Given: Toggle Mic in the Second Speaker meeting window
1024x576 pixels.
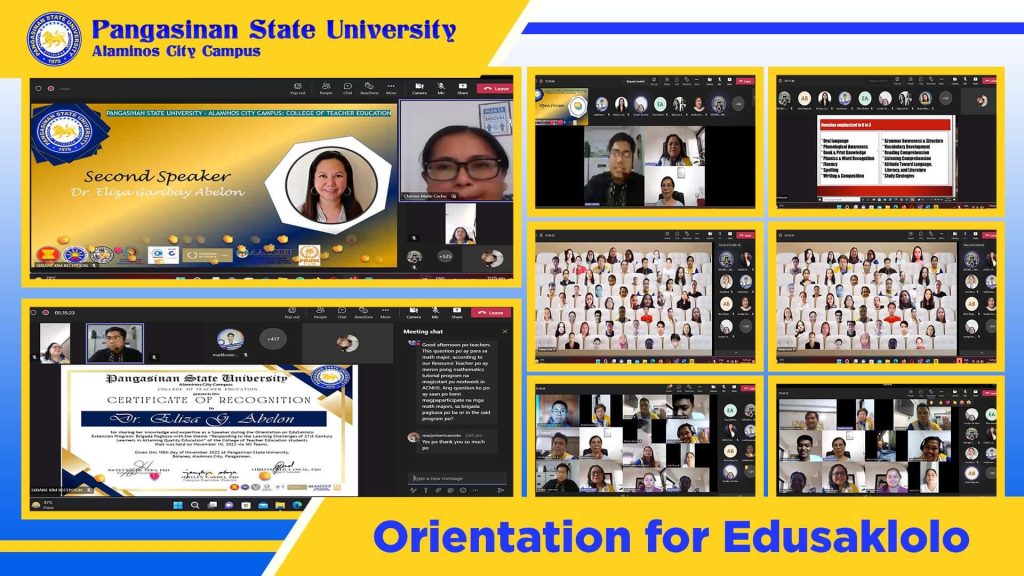Looking at the screenshot, I should coord(441,88).
